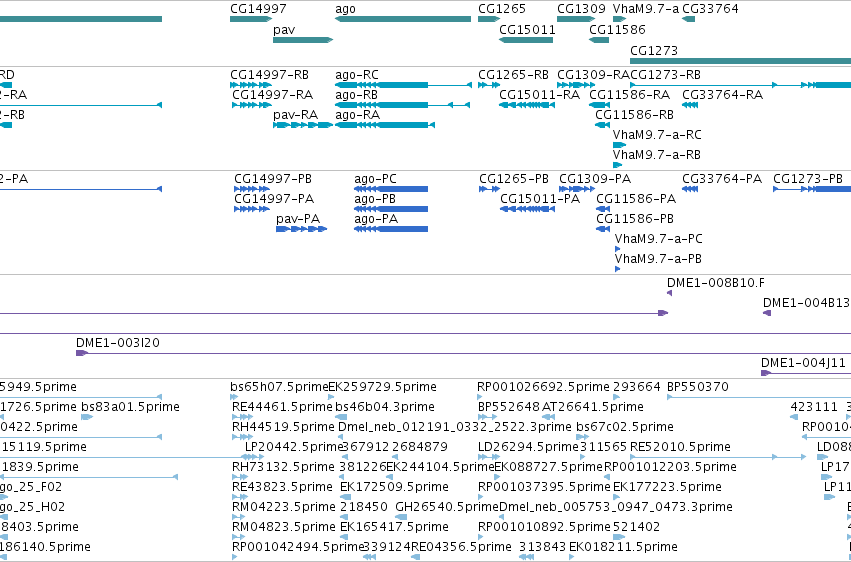Click the VhaM9.7-a gene label
The image size is (851, 562).
646,9
